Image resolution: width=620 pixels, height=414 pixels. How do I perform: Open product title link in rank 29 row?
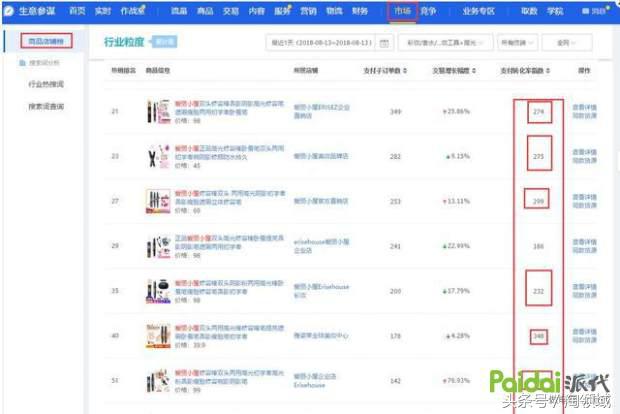(229, 242)
